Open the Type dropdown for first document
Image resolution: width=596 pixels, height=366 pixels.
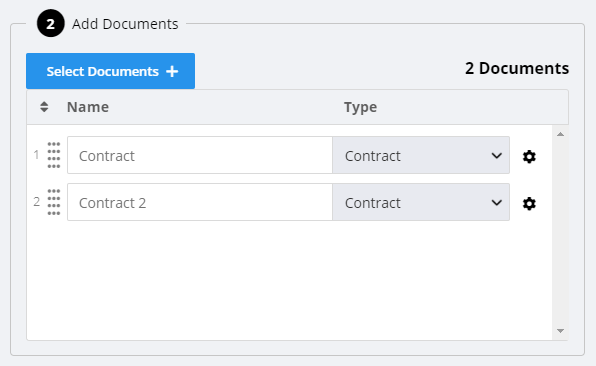click(421, 155)
